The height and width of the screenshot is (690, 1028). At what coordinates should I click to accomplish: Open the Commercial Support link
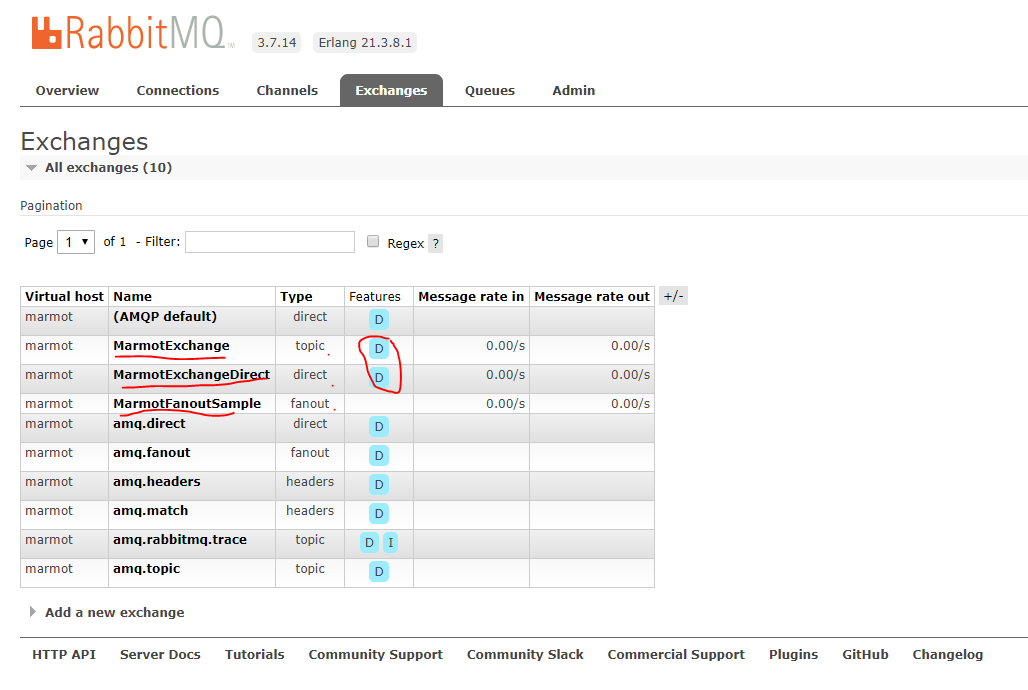[676, 655]
